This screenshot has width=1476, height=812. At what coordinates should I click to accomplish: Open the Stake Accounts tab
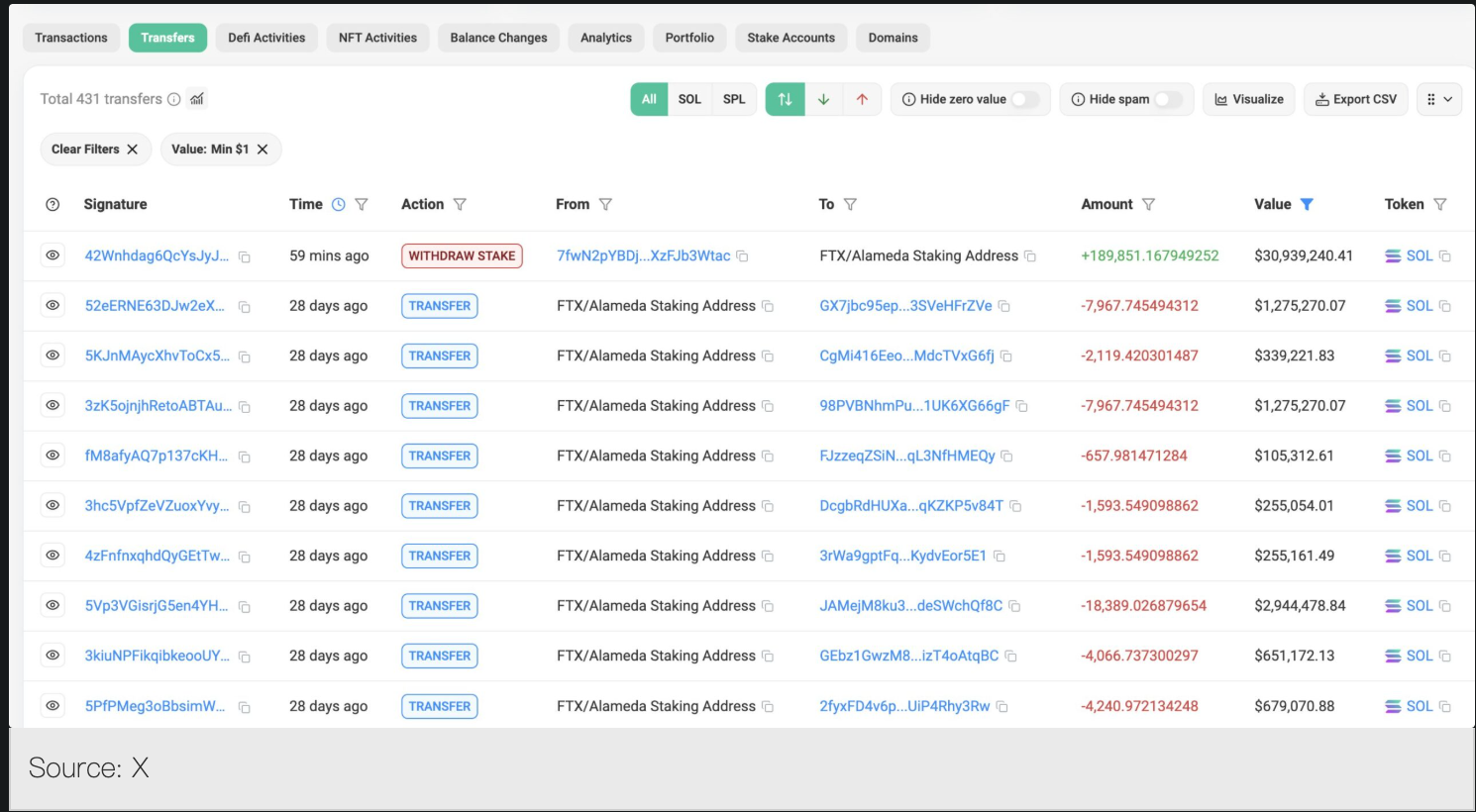click(791, 38)
